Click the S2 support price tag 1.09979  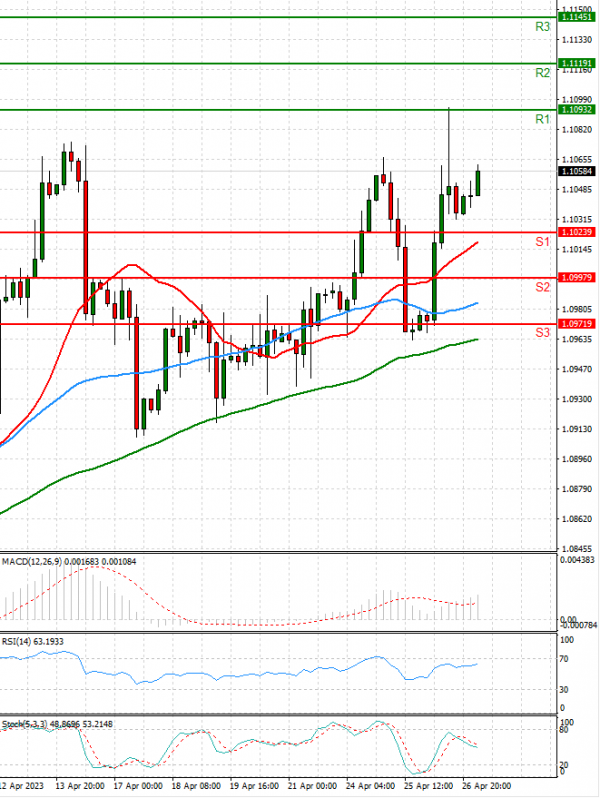tap(576, 278)
